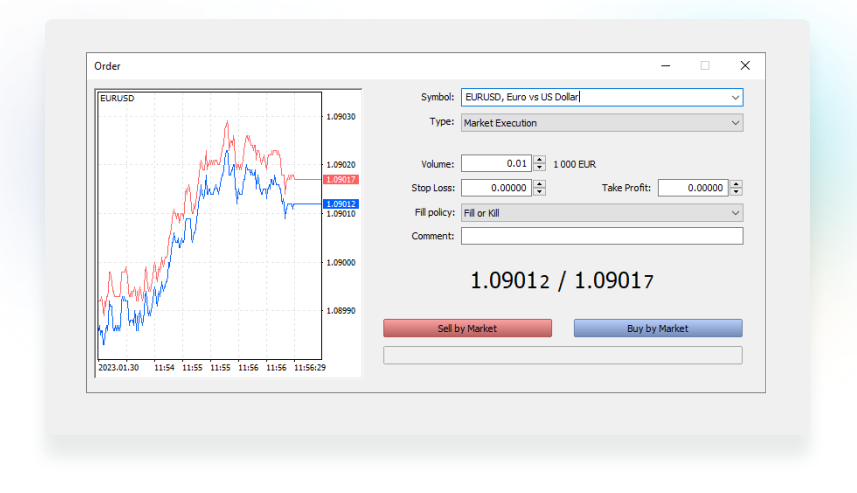
Task: Close the Order dialog
Action: 745,66
